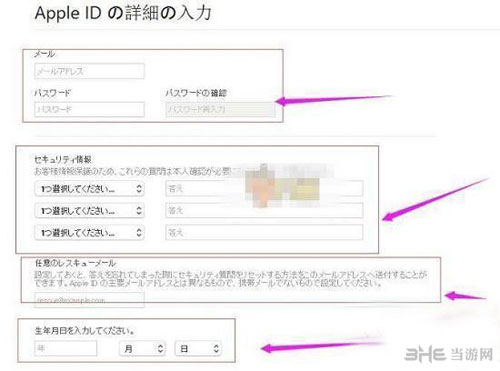The image size is (500, 371).
Task: Click the rescue email address field
Action: [x=89, y=300]
